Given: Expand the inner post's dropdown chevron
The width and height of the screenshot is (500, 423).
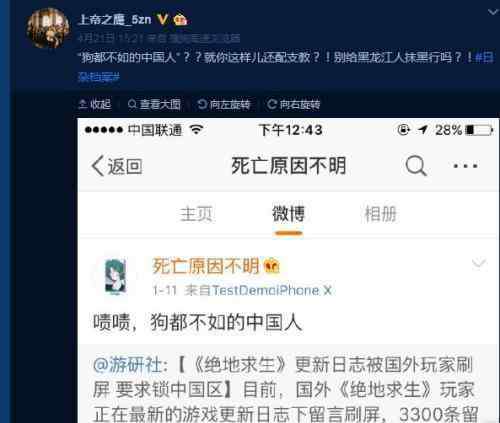Looking at the screenshot, I should [479, 263].
